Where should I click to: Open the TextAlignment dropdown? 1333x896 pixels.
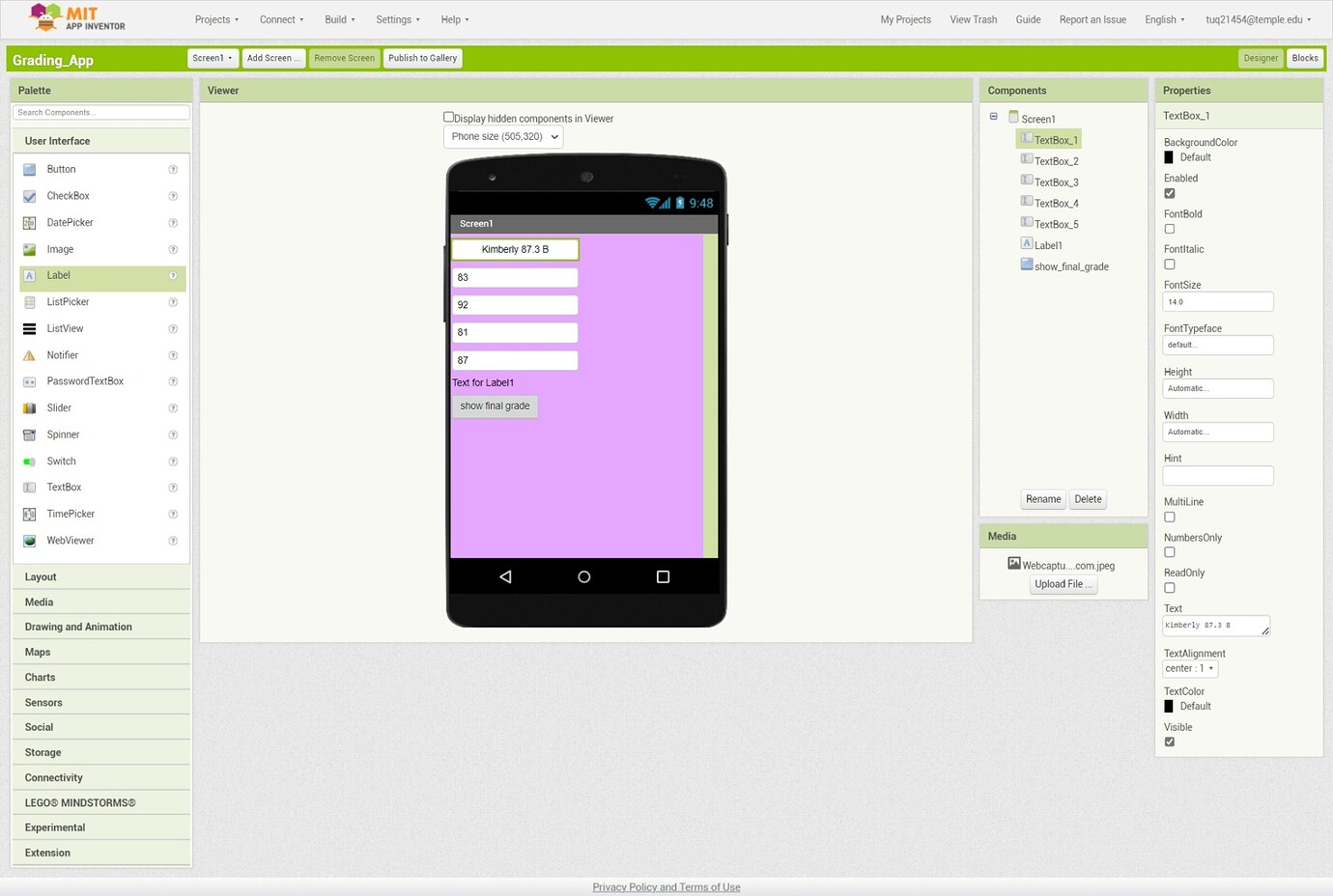click(1189, 668)
